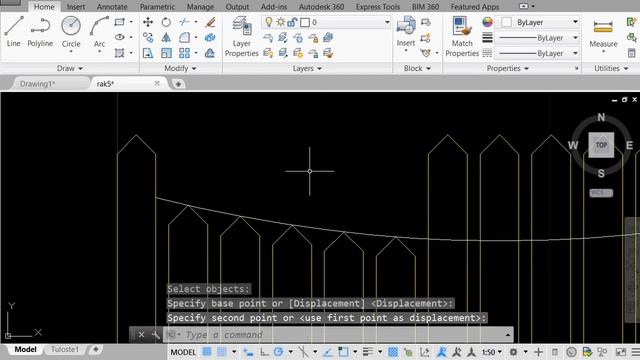640x360 pixels.
Task: Toggle snap mode in status bar
Action: coord(222,351)
